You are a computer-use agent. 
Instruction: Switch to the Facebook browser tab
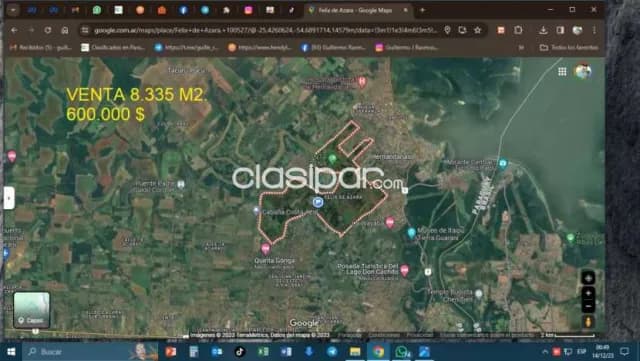click(x=183, y=10)
